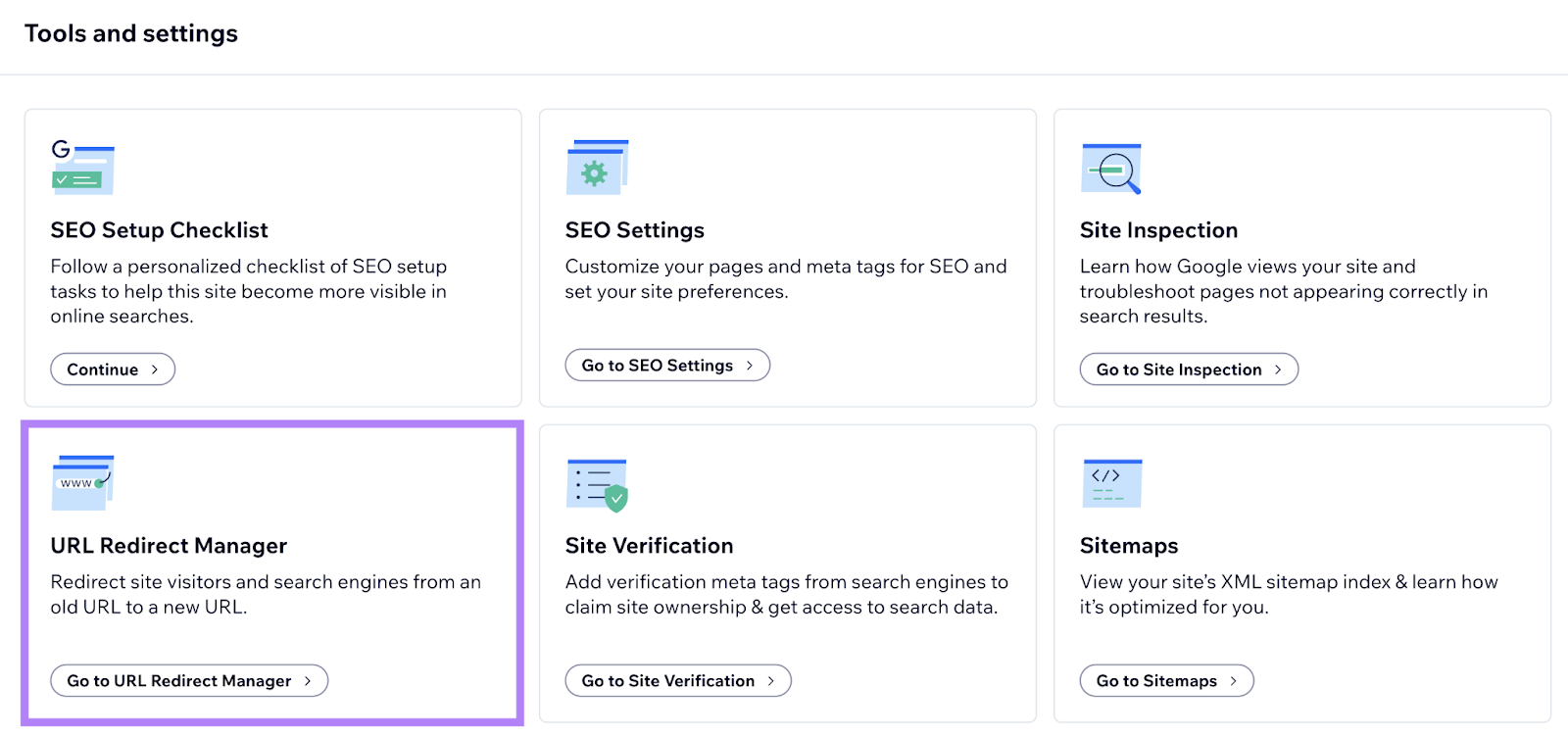Image resolution: width=1568 pixels, height=737 pixels.
Task: Open Go to Site Inspection
Action: (1188, 369)
